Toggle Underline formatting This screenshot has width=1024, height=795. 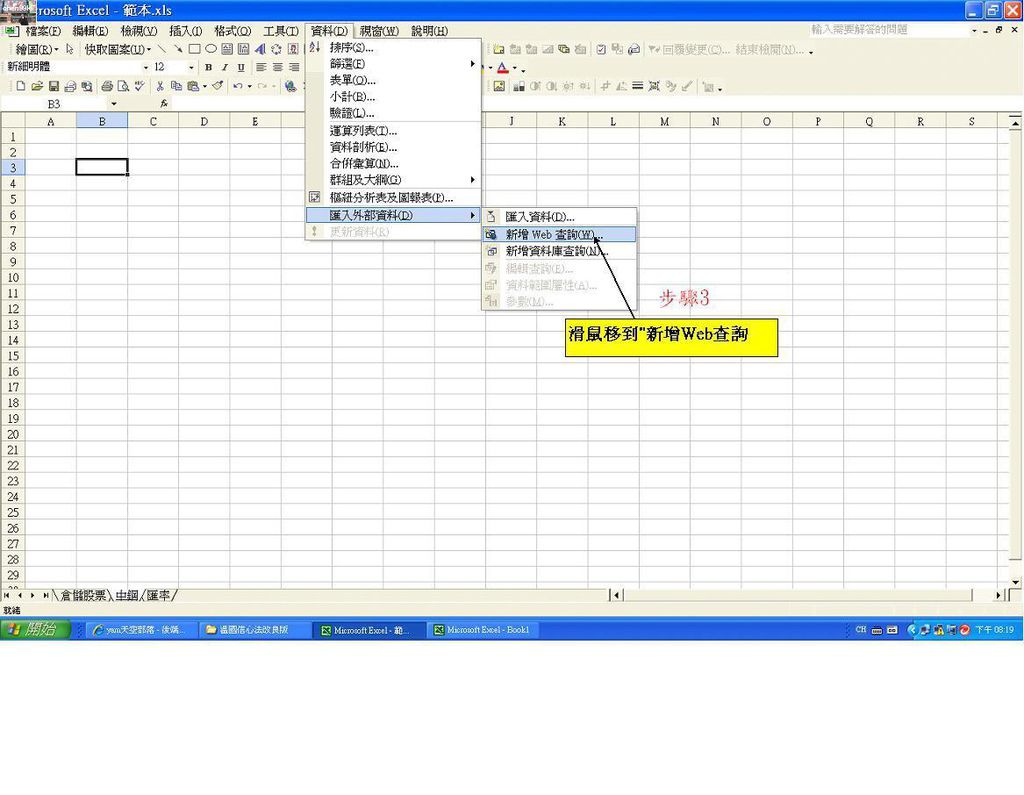[x=241, y=67]
